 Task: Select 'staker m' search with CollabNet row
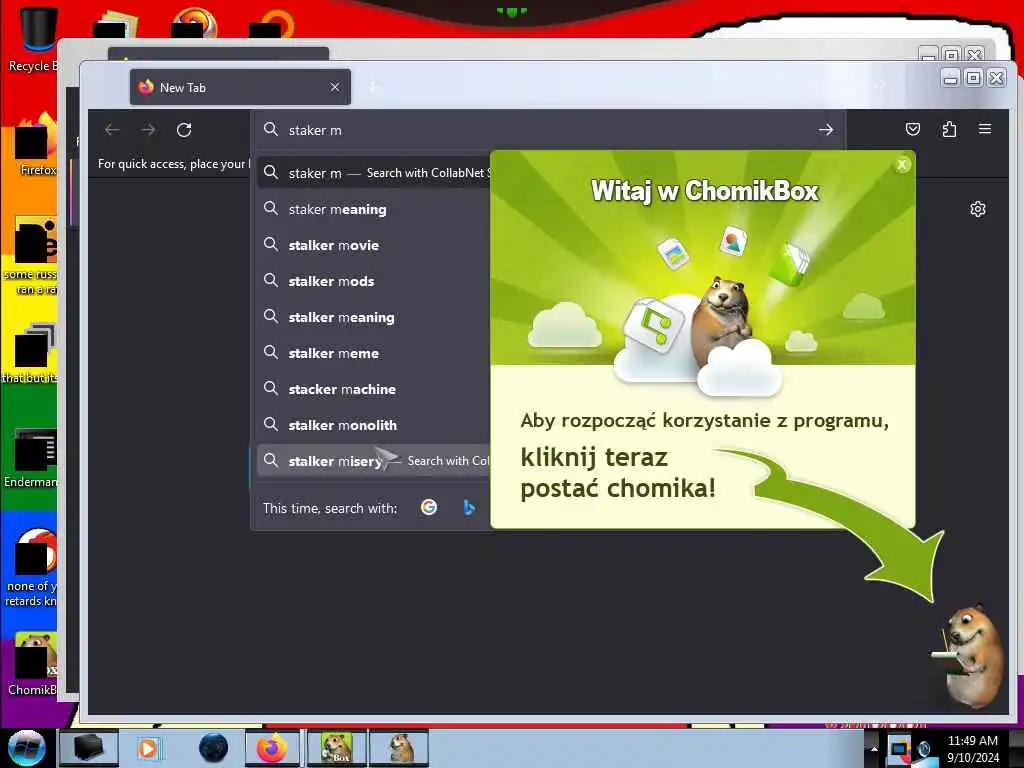pyautogui.click(x=374, y=173)
